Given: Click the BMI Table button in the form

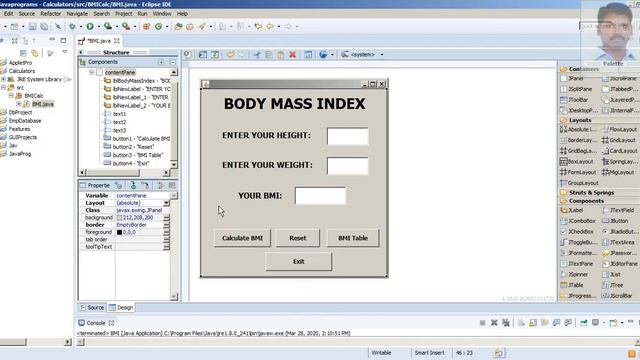Looking at the screenshot, I should (353, 238).
